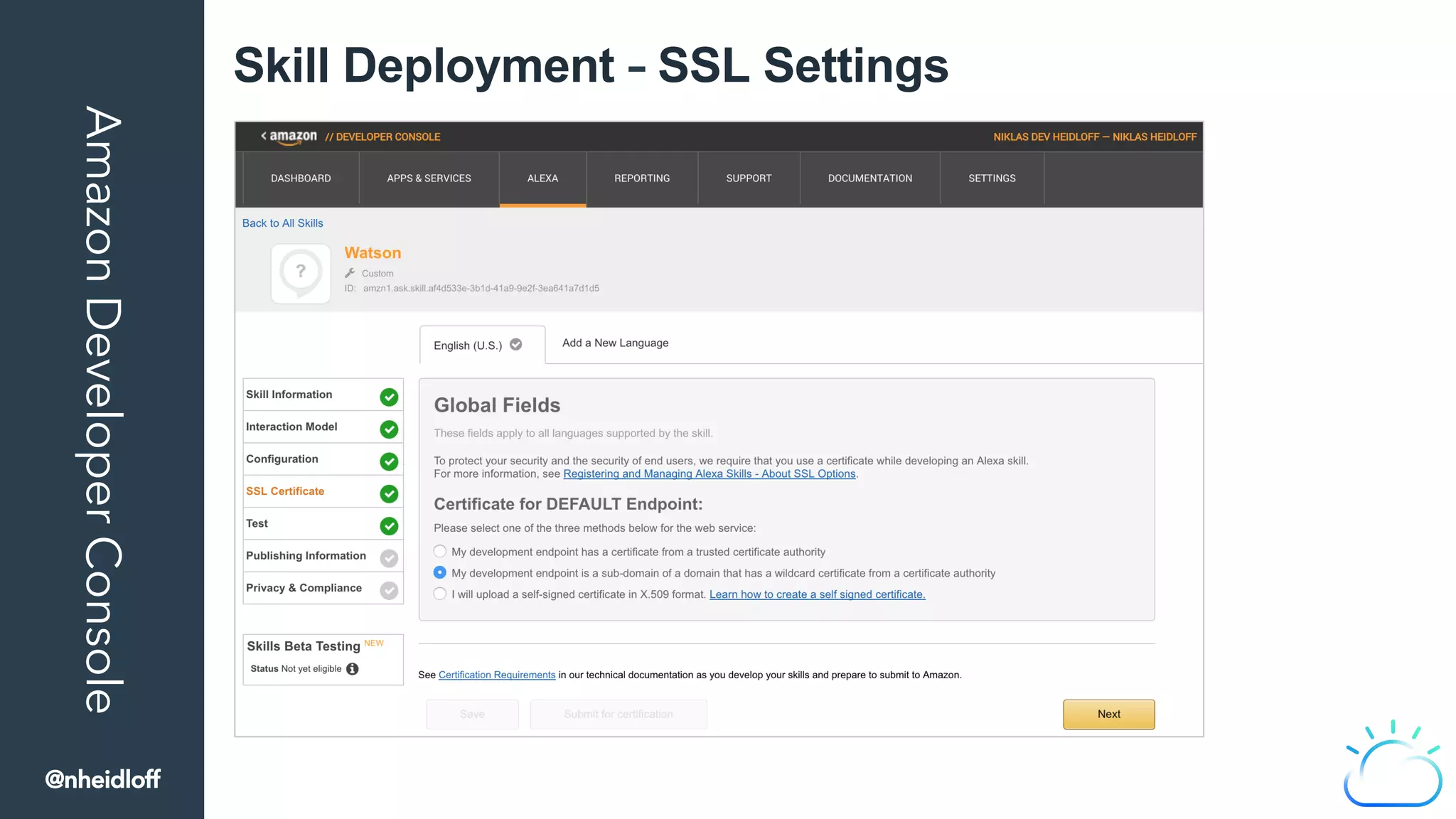Click the green checkmark beside Skill Information

coord(389,397)
